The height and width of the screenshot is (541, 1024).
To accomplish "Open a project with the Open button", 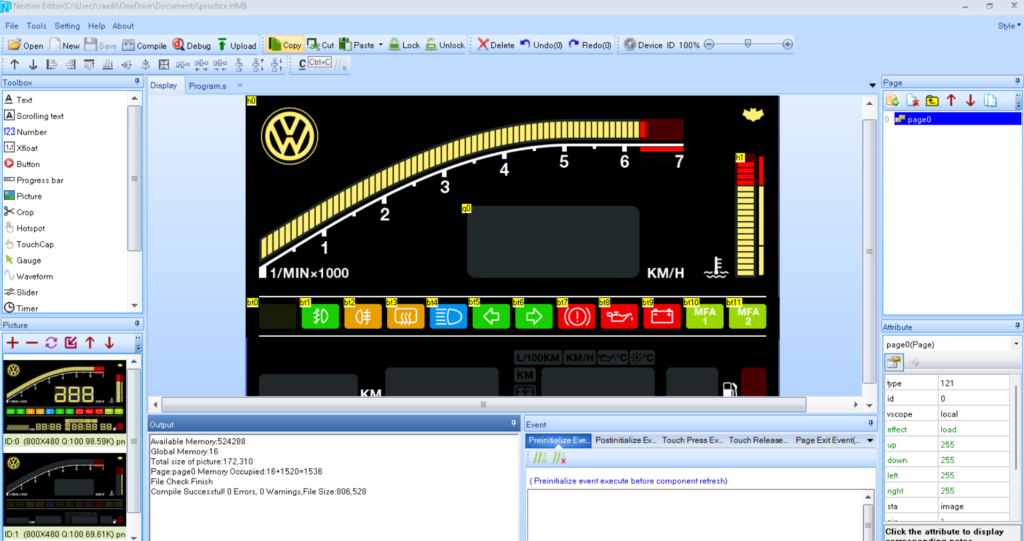I will (25, 45).
